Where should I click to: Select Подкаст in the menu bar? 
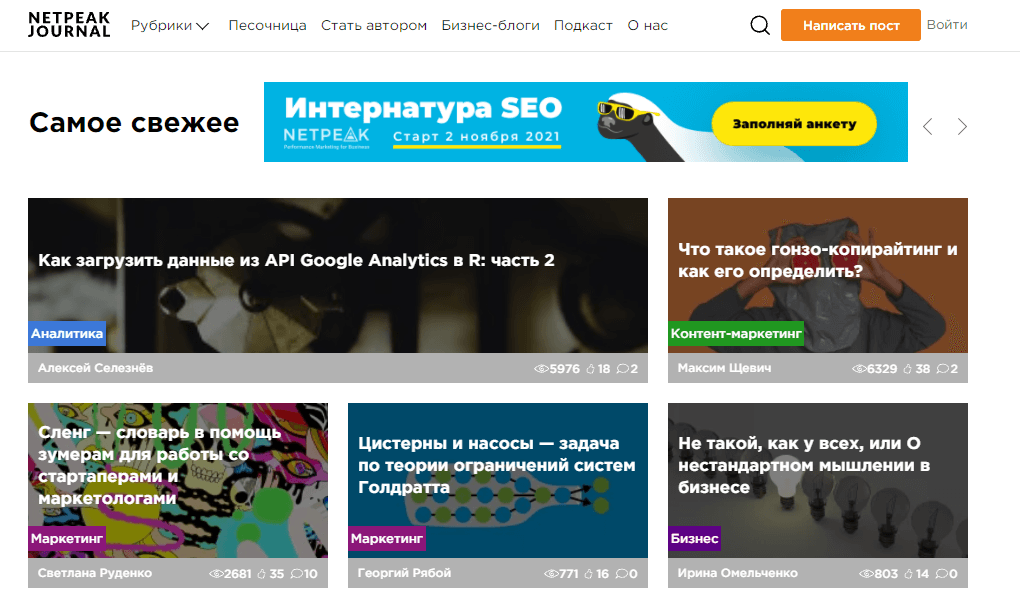(583, 25)
